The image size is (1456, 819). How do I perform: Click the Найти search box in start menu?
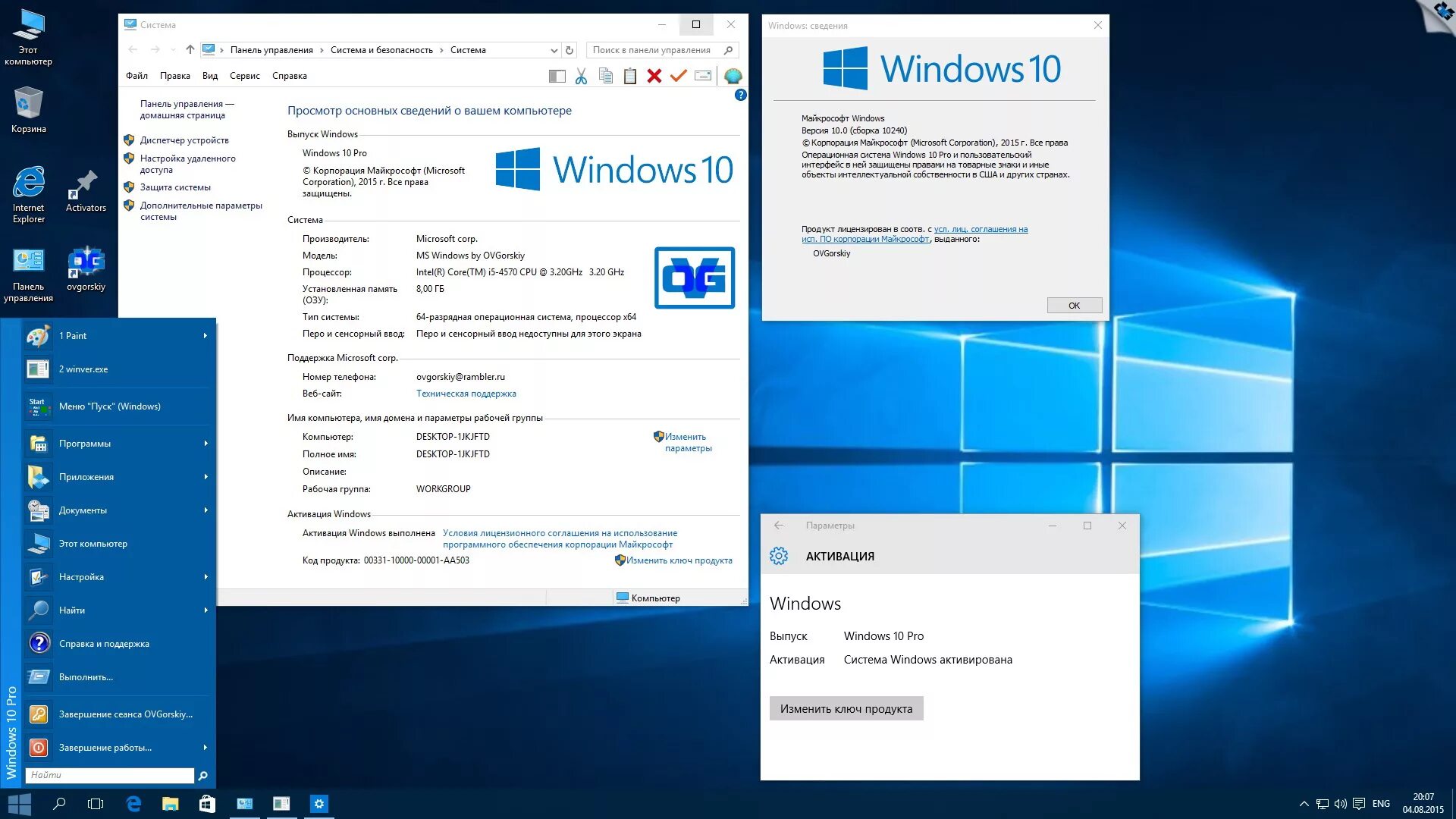point(110,775)
